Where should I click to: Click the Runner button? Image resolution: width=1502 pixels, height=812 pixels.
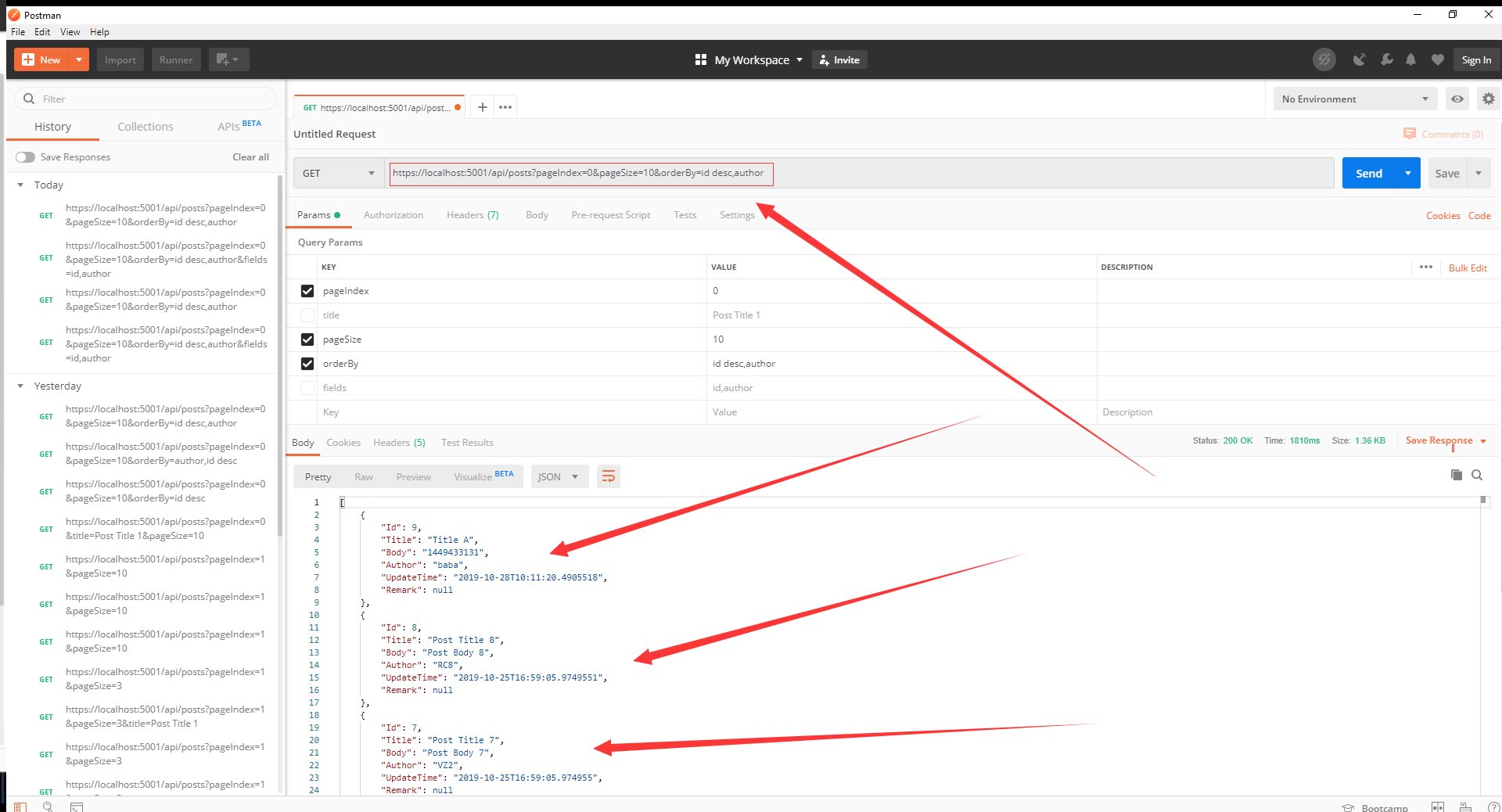(x=176, y=59)
